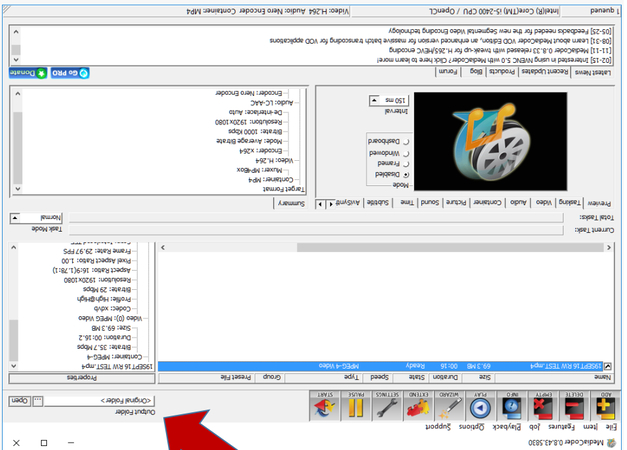Viewport: 627px width, 450px height.
Task: Switch to the Forum tab
Action: pyautogui.click(x=448, y=72)
